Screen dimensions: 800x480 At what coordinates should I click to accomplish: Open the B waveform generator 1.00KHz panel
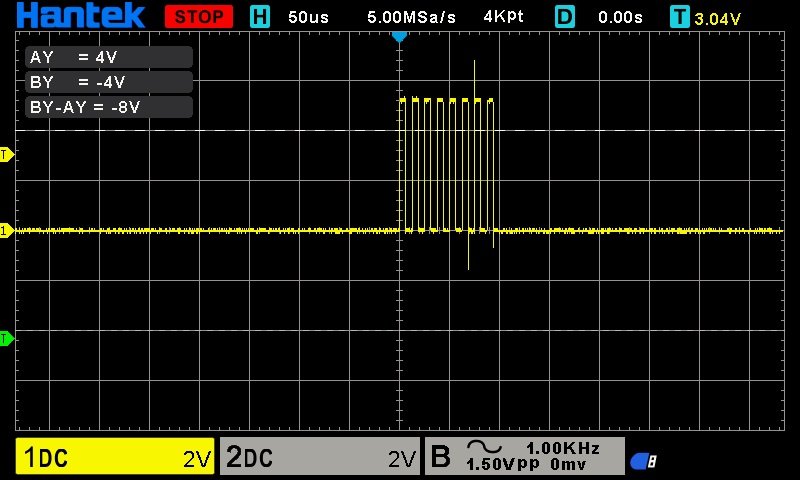(x=524, y=456)
